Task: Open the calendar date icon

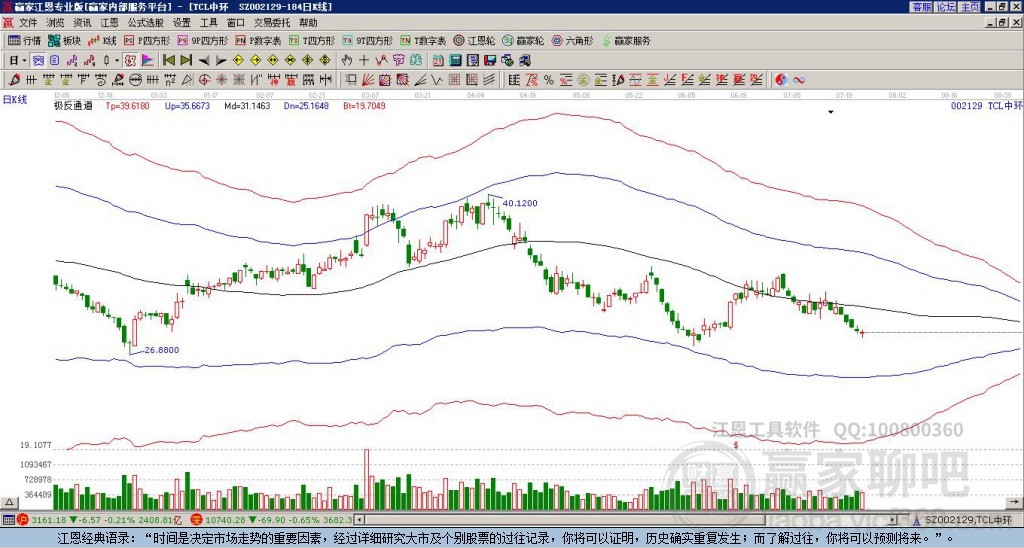Action: (438, 61)
